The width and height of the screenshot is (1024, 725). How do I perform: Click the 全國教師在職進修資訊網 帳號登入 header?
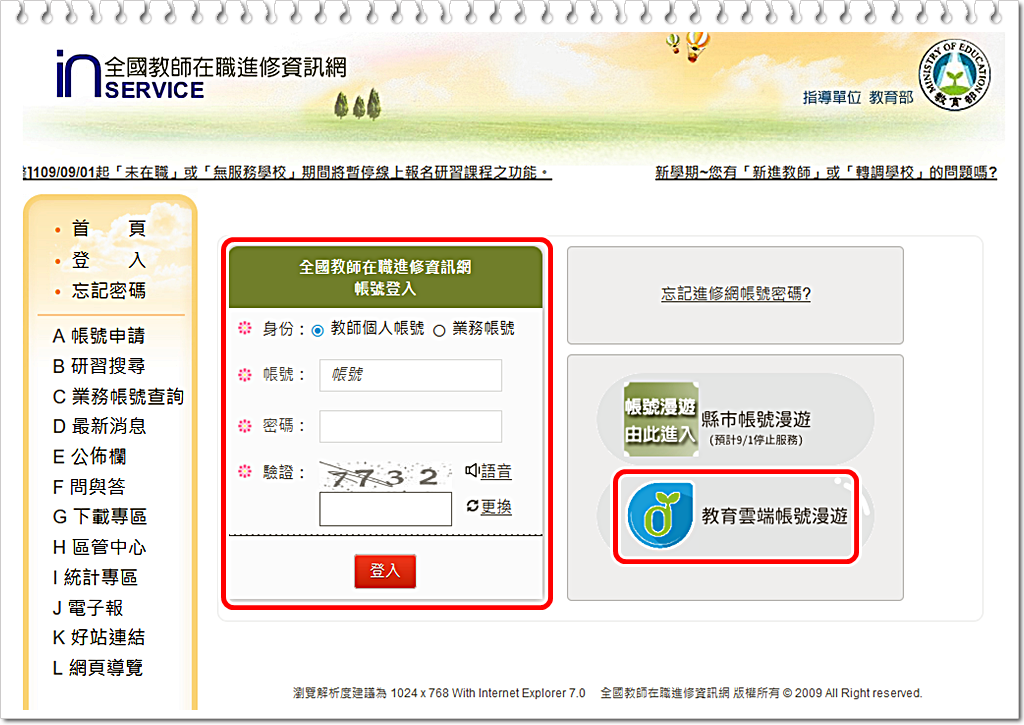pos(385,278)
